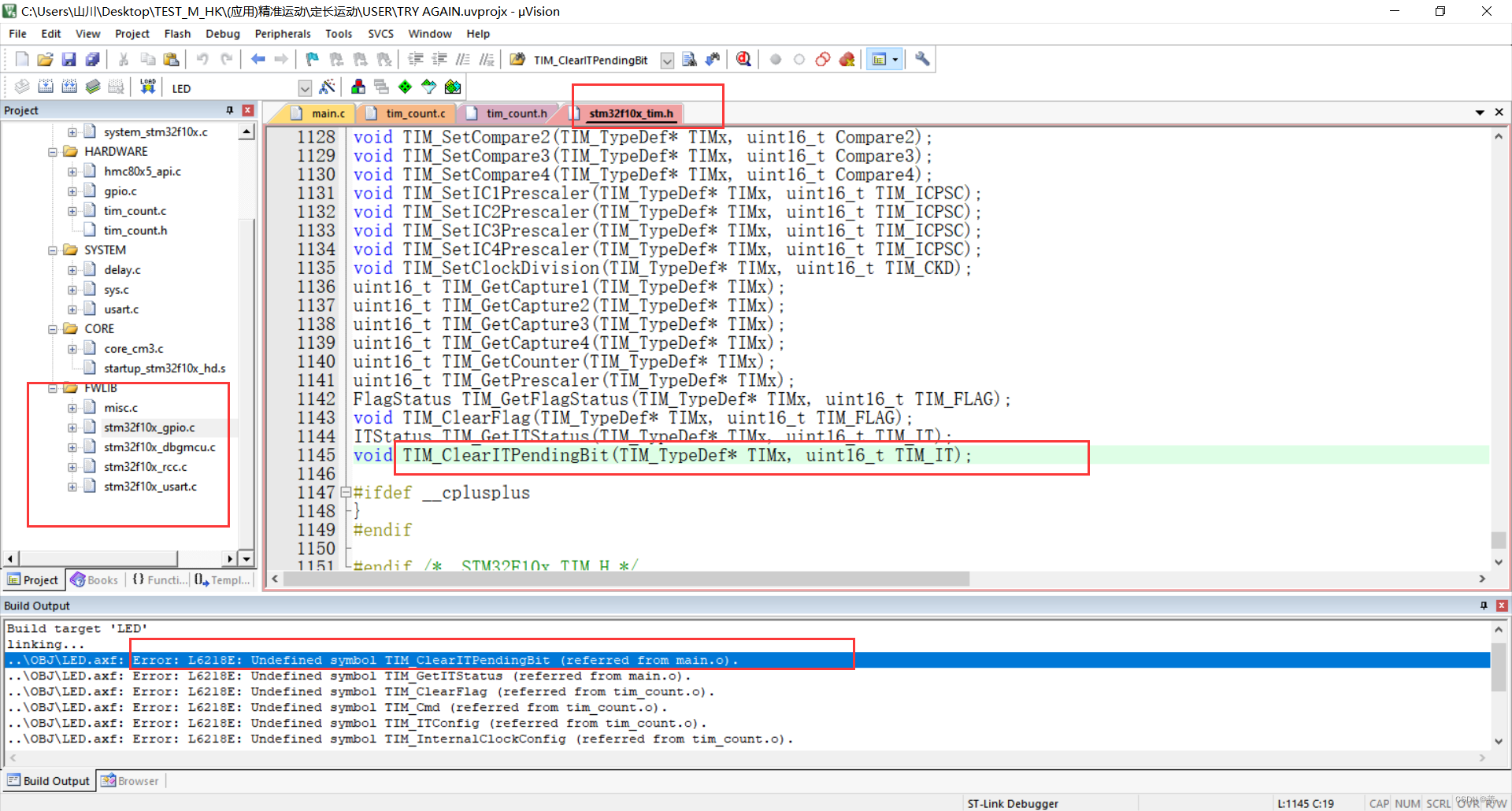Open Options for Target with the wand icon
The height and width of the screenshot is (811, 1512).
pos(328,87)
